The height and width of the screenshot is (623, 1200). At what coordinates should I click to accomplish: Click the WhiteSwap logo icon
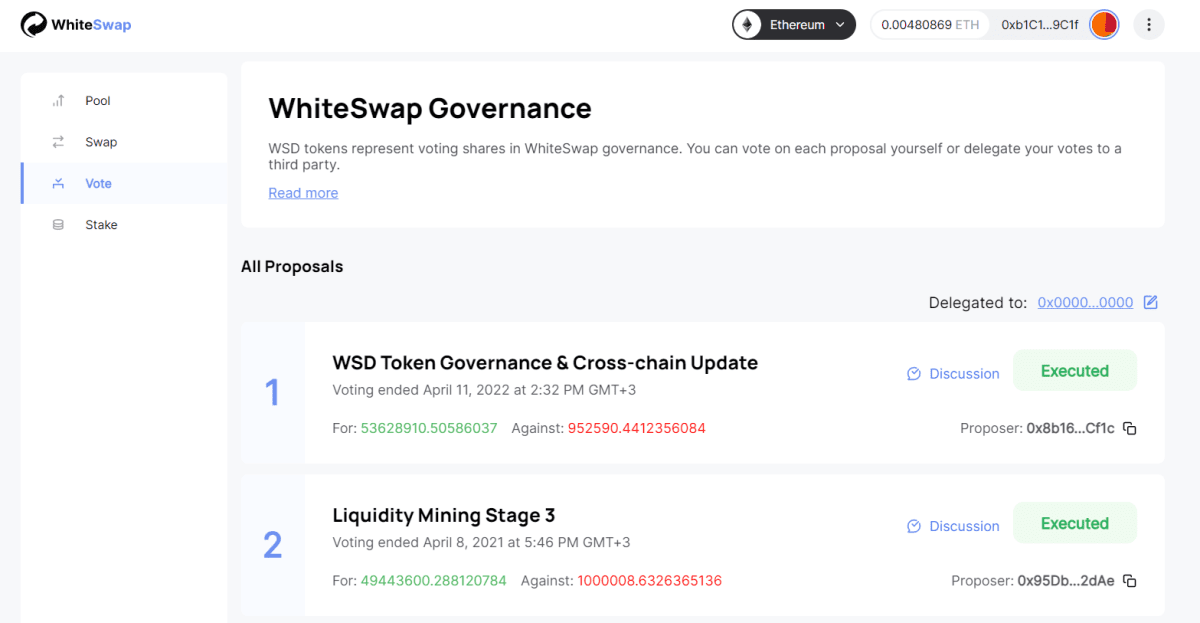(x=34, y=25)
